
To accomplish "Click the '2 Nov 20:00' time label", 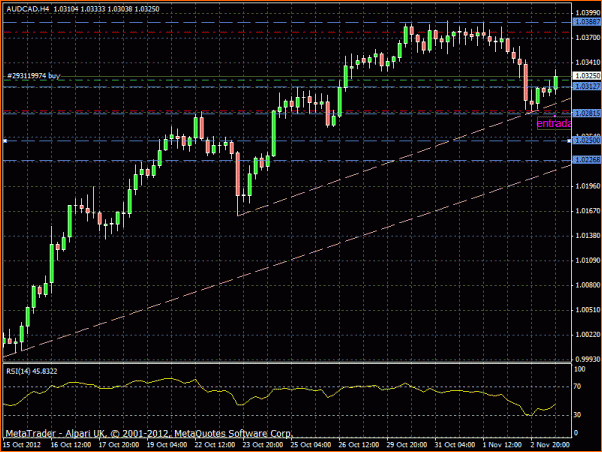I will click(x=551, y=445).
